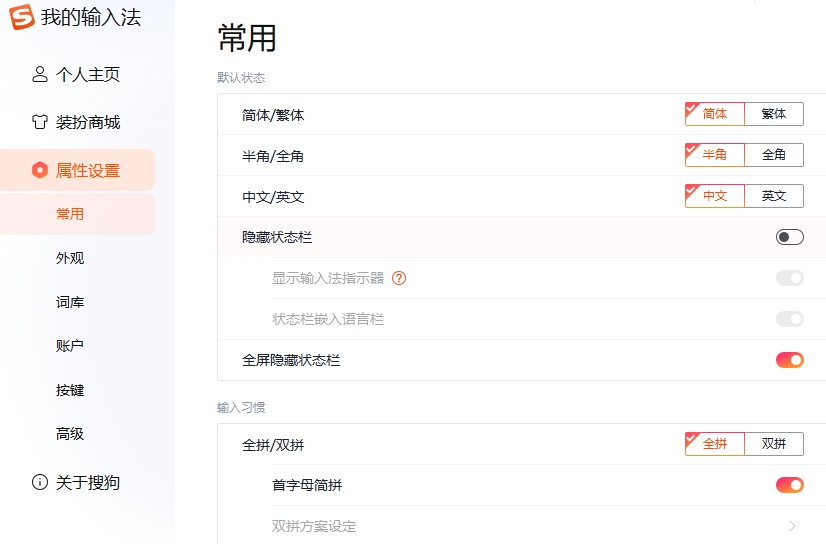Disable the 首字母简拼 switch
This screenshot has width=826, height=544.
(x=789, y=485)
